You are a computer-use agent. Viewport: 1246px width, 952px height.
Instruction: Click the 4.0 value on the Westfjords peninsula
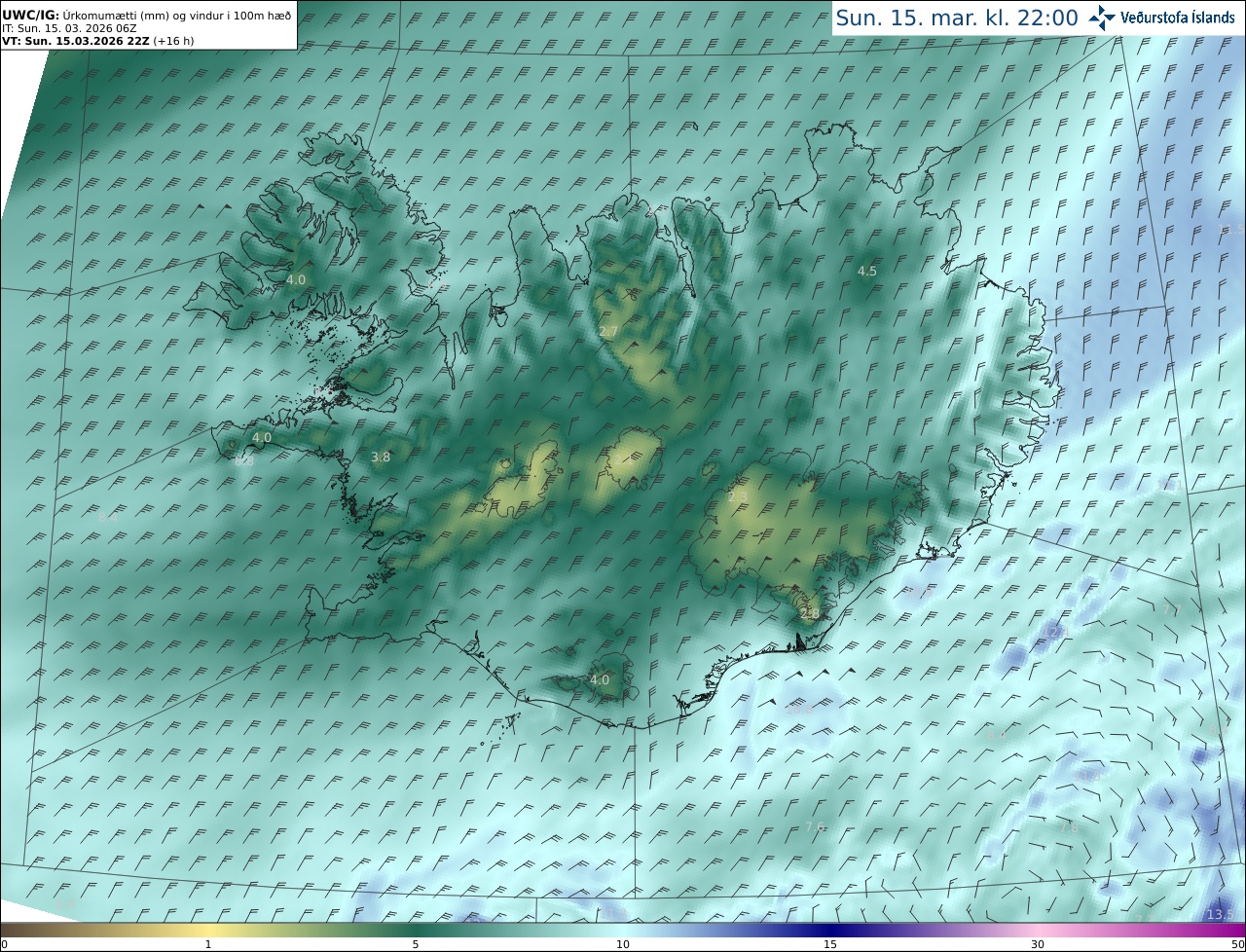(296, 279)
